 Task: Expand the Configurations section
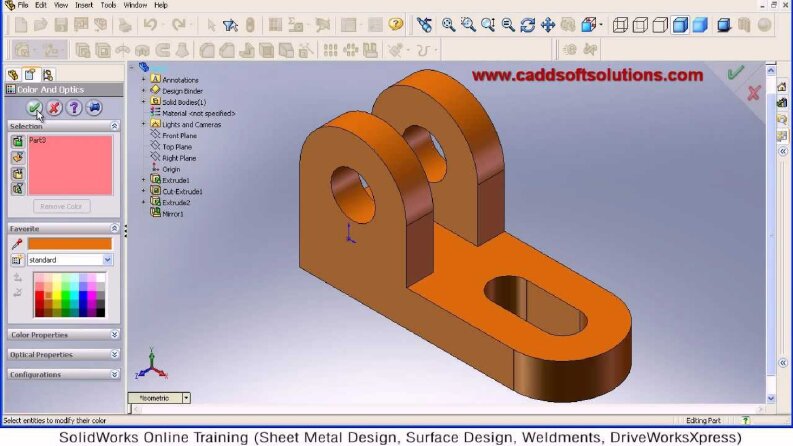114,374
